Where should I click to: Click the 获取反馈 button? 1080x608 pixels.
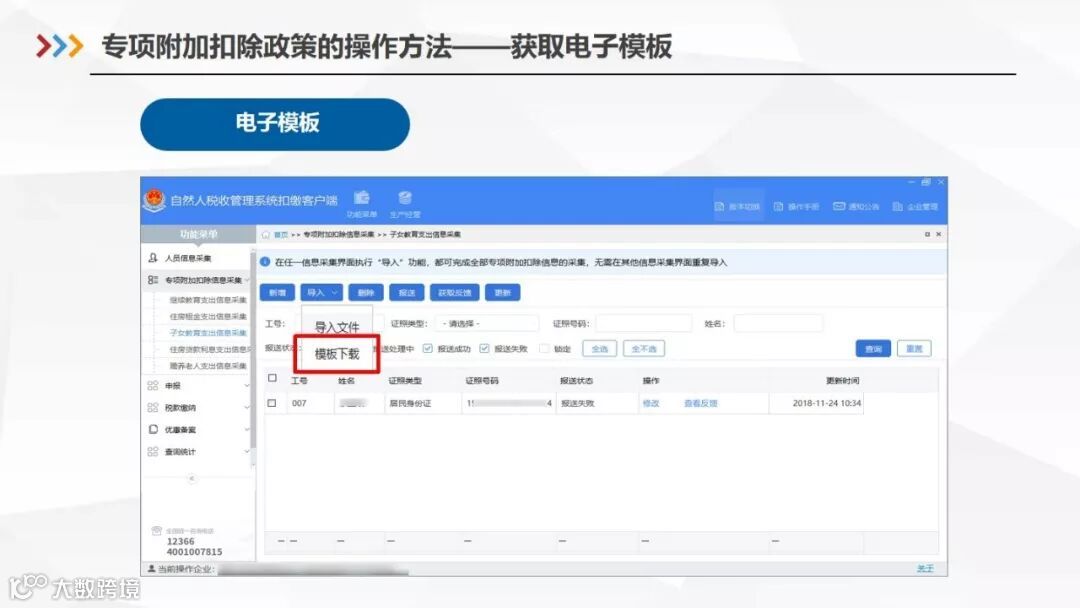455,293
